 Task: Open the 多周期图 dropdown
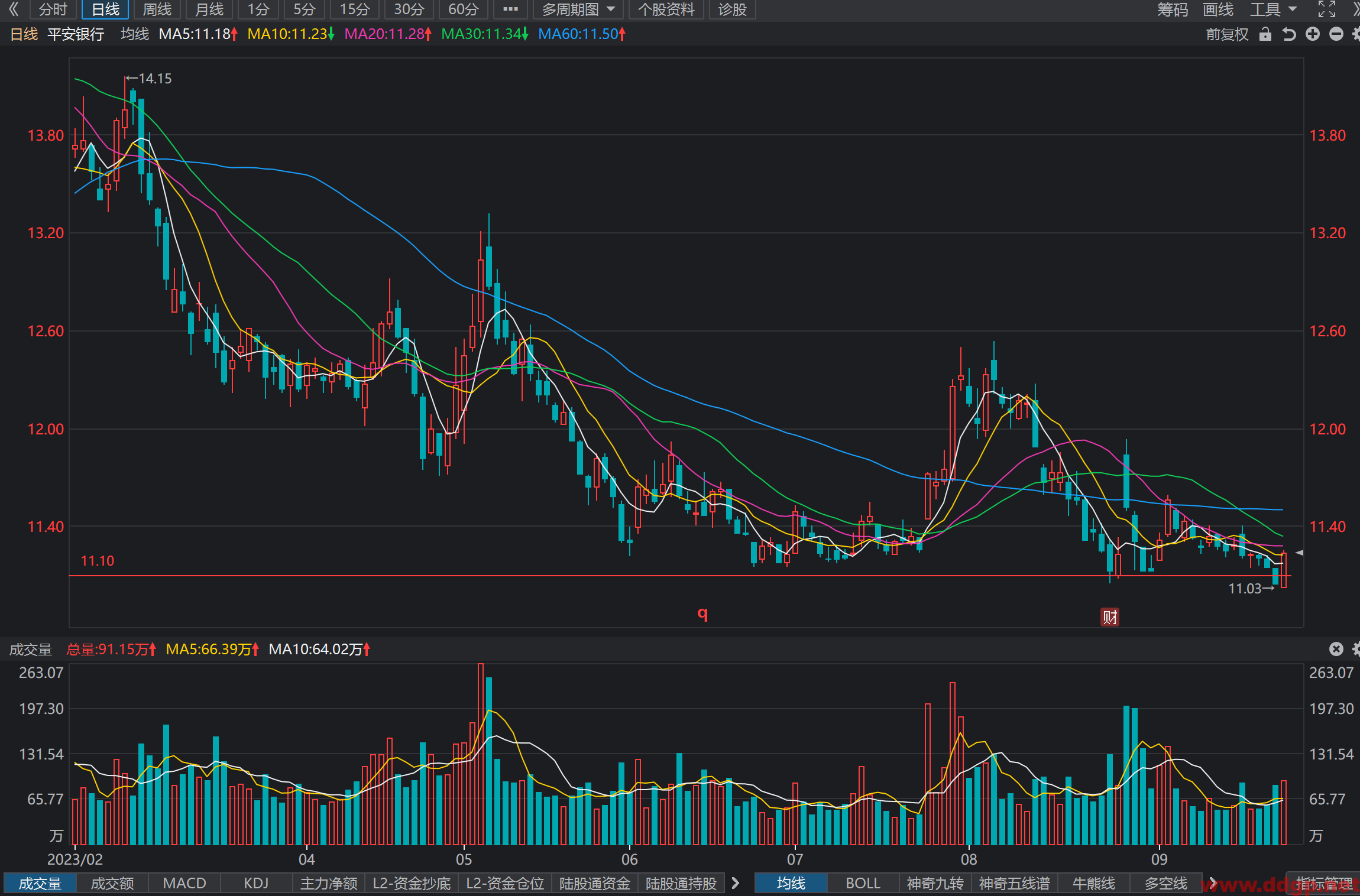pos(578,9)
